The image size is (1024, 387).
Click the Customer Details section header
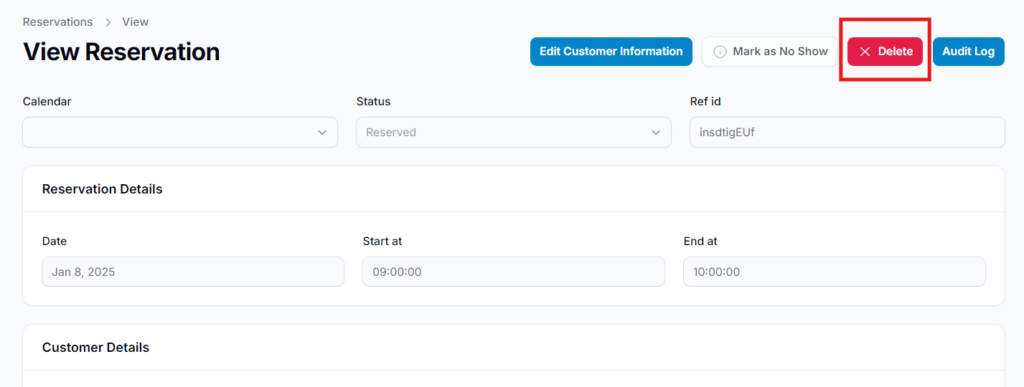pyautogui.click(x=96, y=347)
